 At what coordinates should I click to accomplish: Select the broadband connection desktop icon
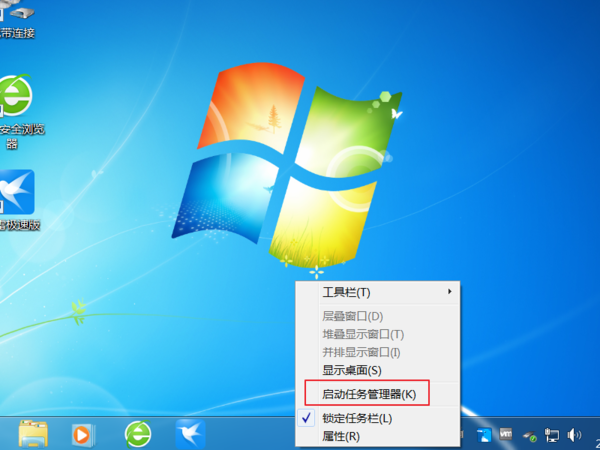[x=17, y=20]
